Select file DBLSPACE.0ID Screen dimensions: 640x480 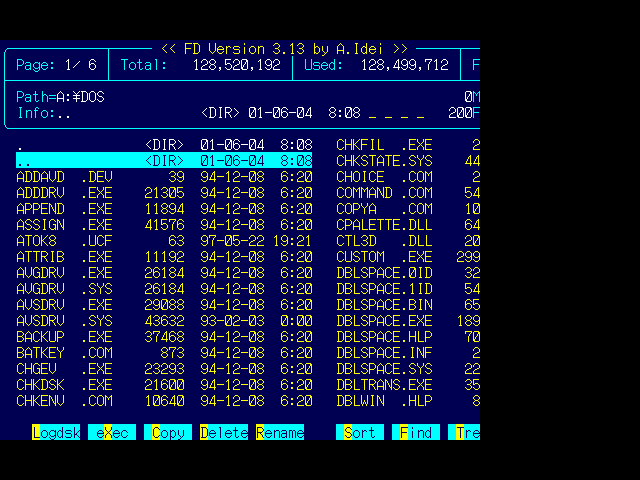coord(408,273)
